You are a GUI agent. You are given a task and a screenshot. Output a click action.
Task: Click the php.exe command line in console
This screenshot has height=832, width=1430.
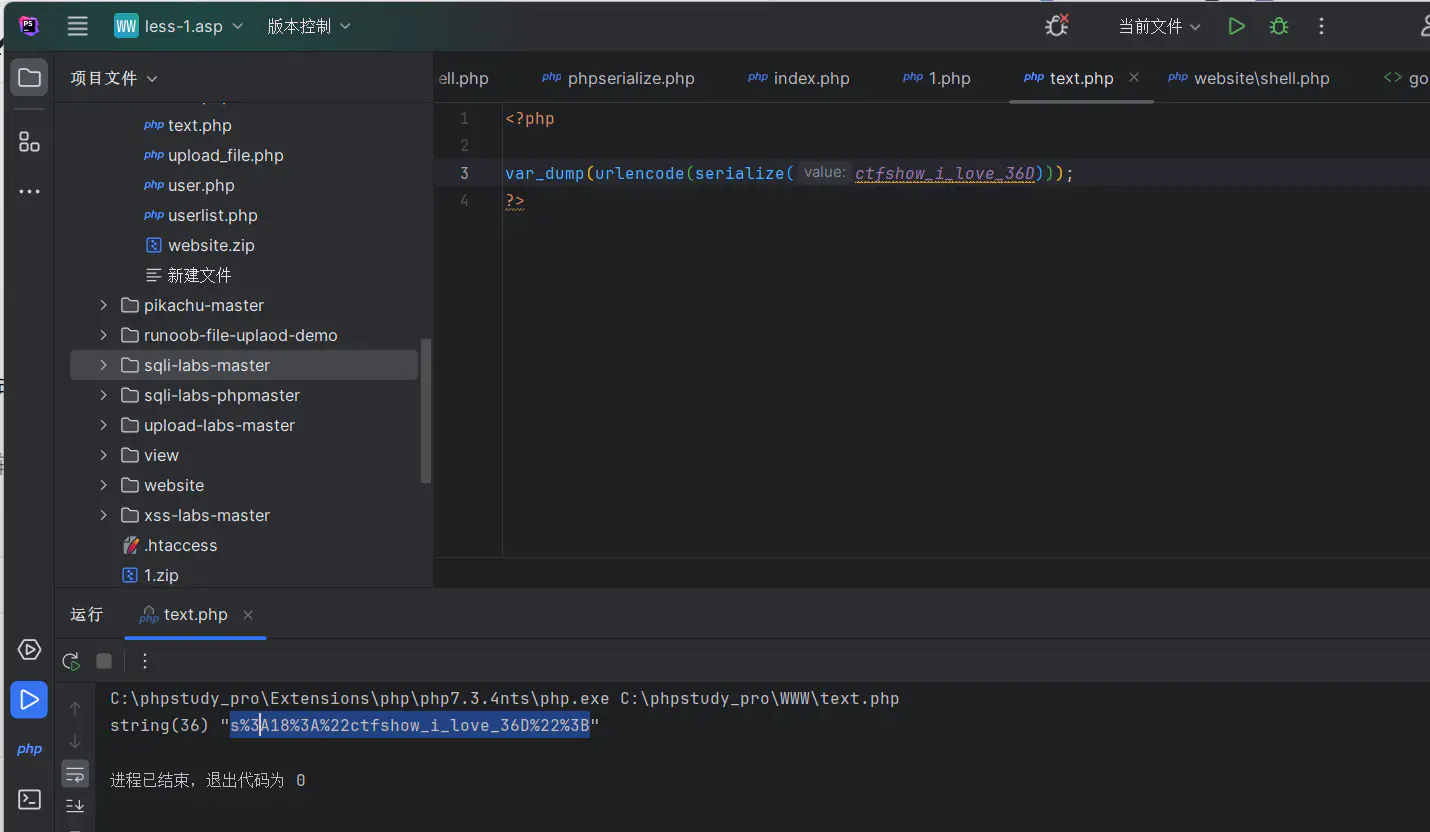tap(505, 699)
